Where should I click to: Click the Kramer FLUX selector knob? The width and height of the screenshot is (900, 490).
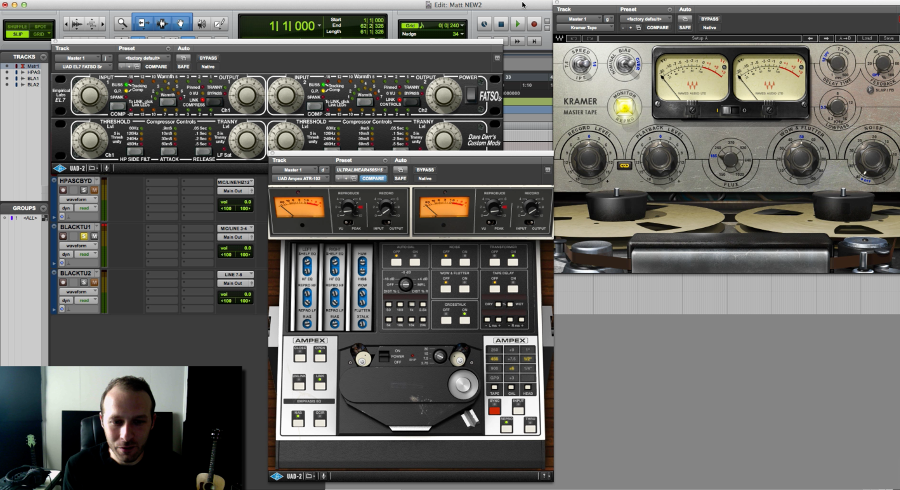tap(730, 159)
